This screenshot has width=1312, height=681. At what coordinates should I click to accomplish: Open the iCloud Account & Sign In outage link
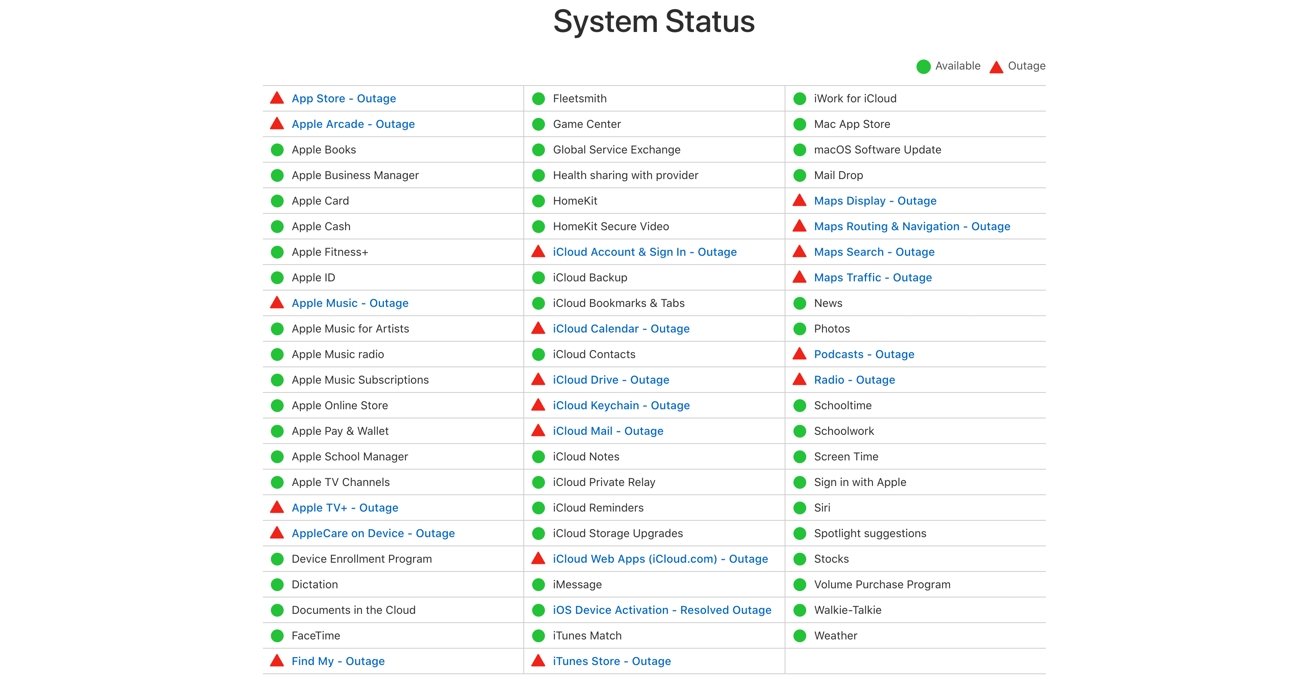click(644, 252)
